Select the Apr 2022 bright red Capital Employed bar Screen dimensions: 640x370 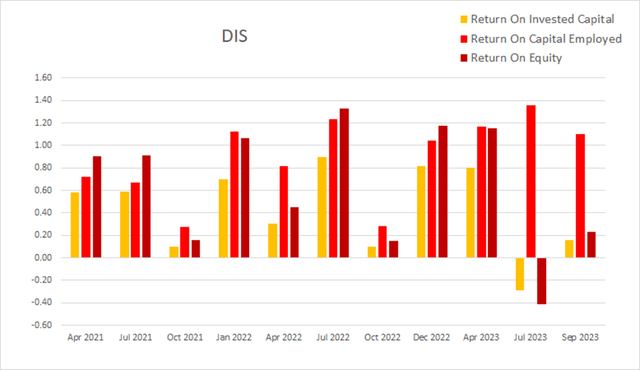[284, 212]
